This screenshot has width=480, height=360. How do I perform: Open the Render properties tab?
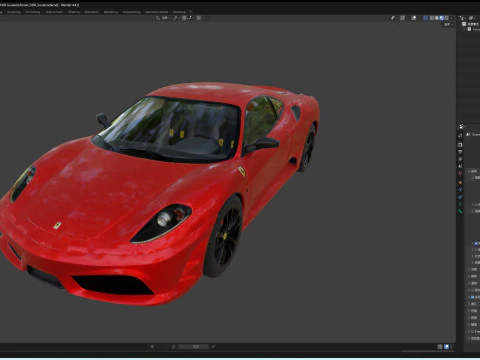[x=460, y=145]
